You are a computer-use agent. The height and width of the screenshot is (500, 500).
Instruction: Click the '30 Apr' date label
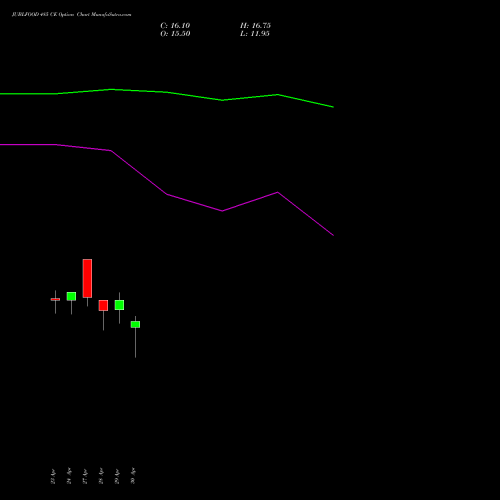click(133, 477)
